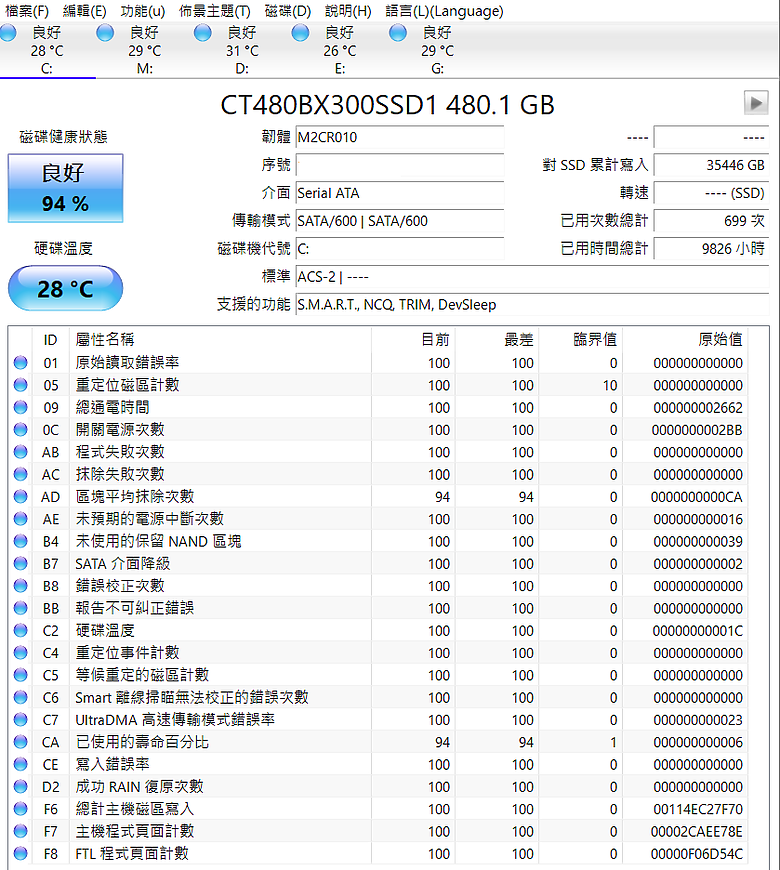Click the transfer mode field SATA/600 | SATA/600

tap(400, 221)
